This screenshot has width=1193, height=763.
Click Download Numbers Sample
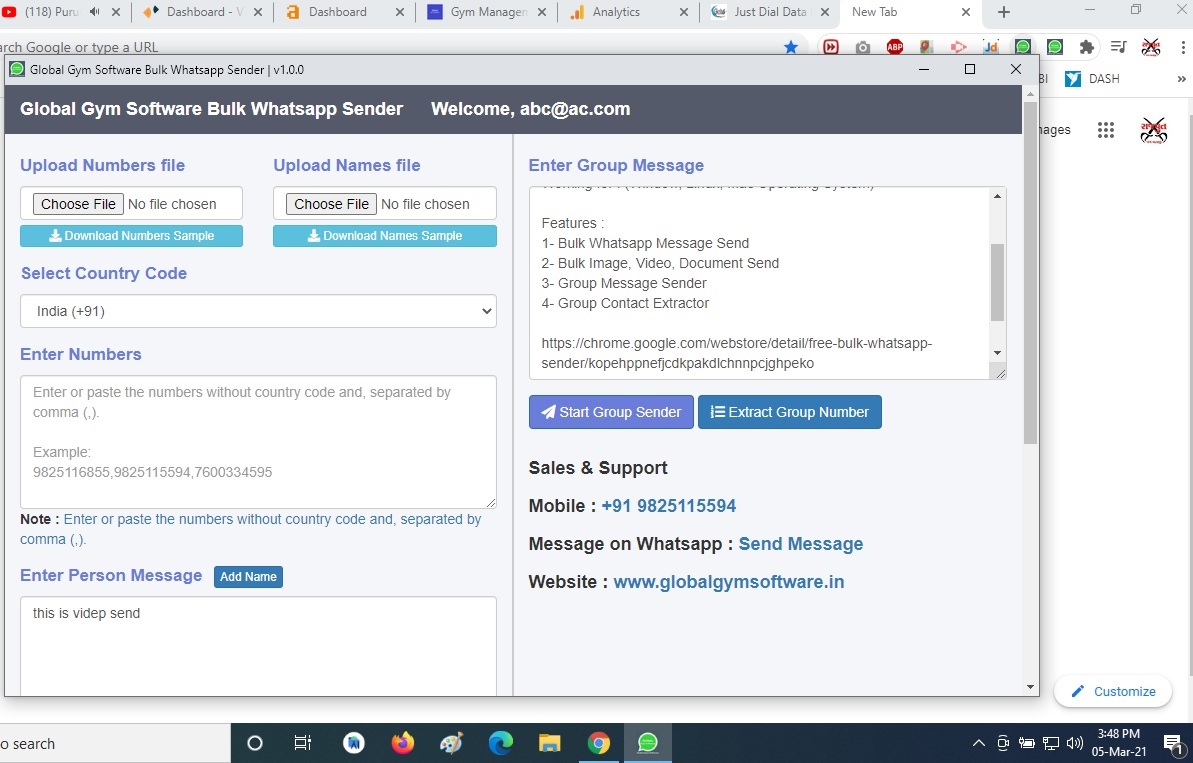pyautogui.click(x=131, y=235)
